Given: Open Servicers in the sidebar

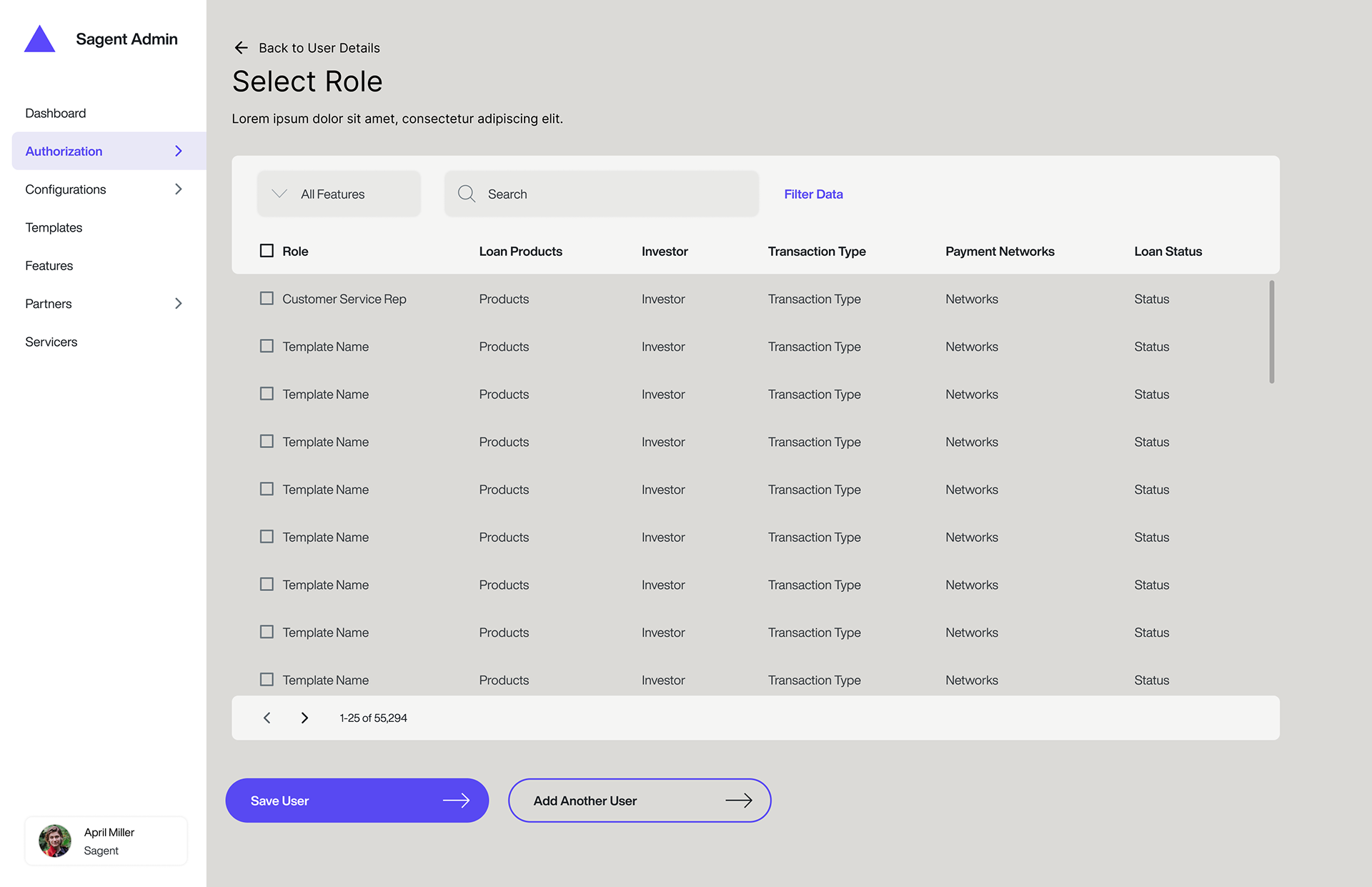Looking at the screenshot, I should 51,342.
